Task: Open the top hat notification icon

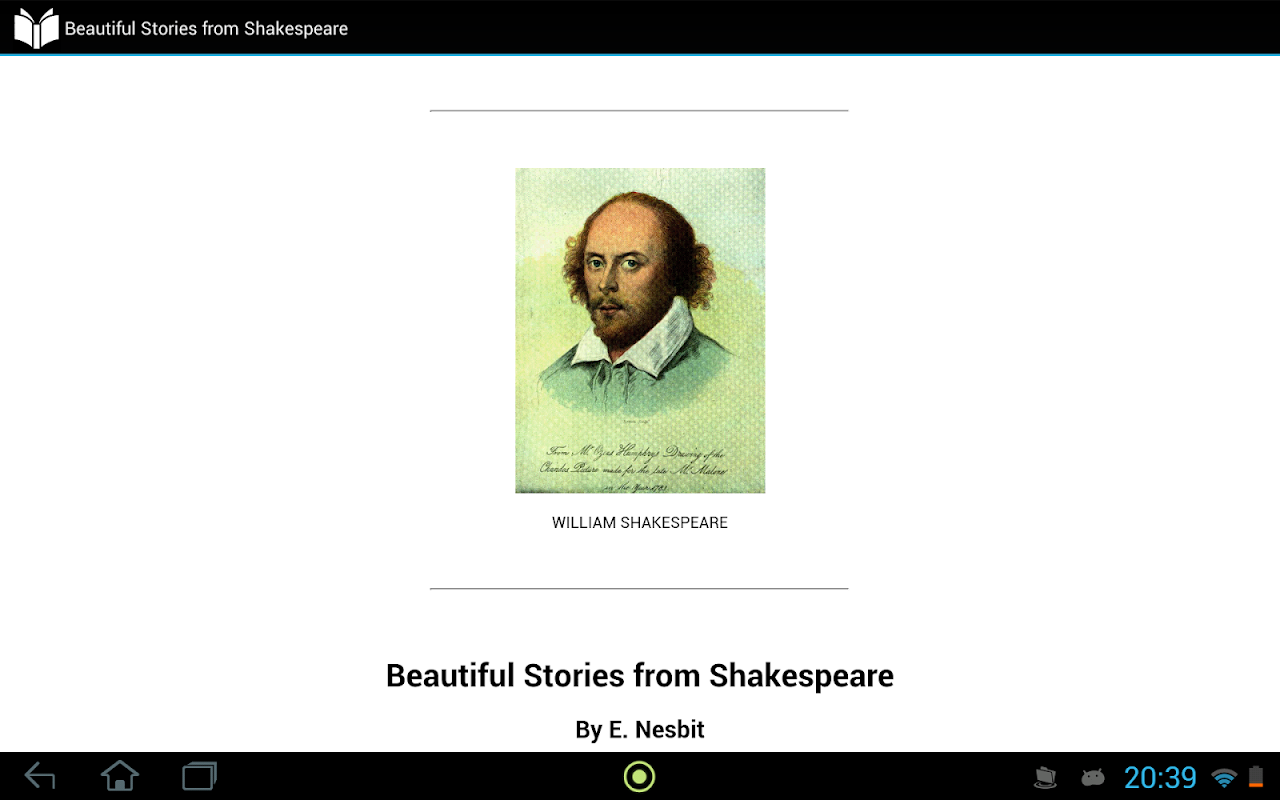Action: [1045, 777]
